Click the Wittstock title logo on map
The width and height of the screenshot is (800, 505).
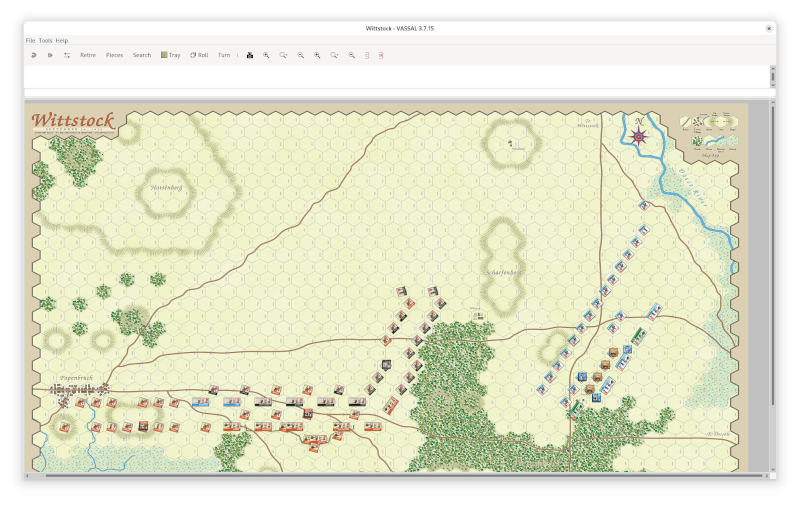73,121
